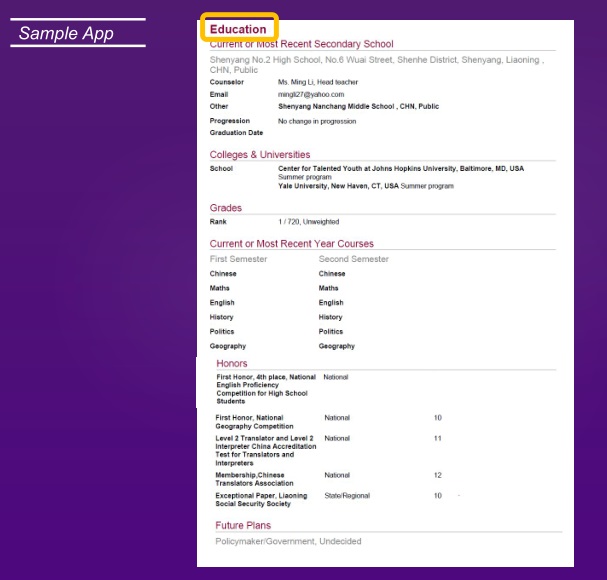Screen dimensions: 607x580
Task: Click Maths under Second Semester
Action: tap(328, 288)
